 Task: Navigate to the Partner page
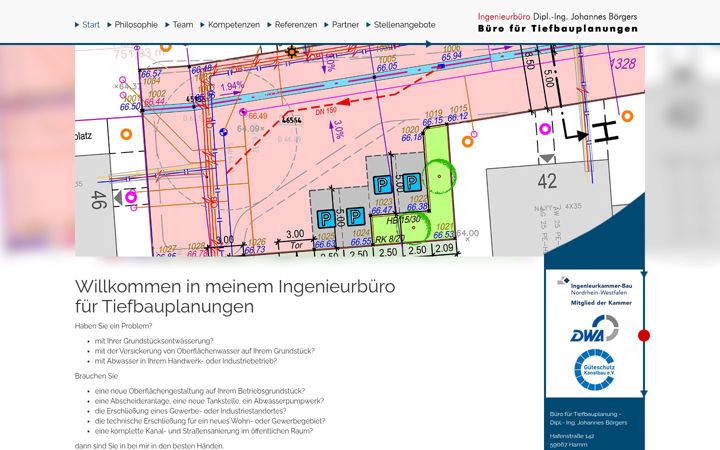[x=345, y=25]
